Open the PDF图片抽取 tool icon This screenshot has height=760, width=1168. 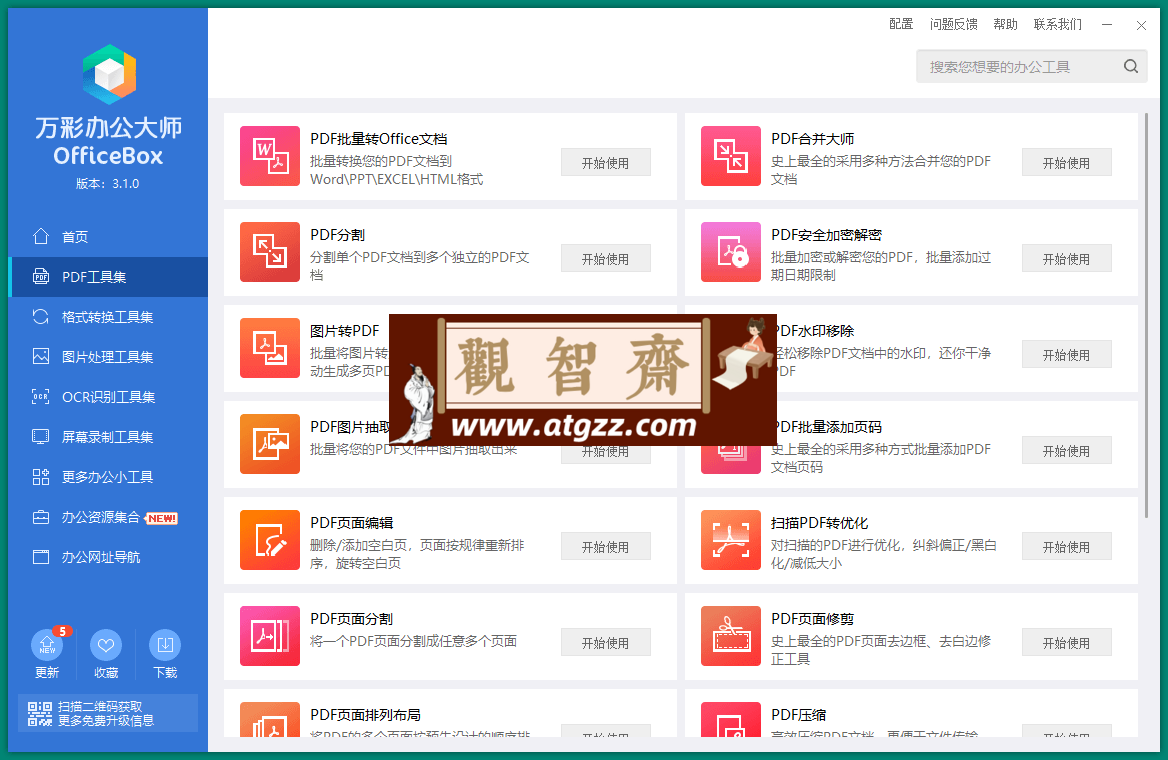pos(270,444)
